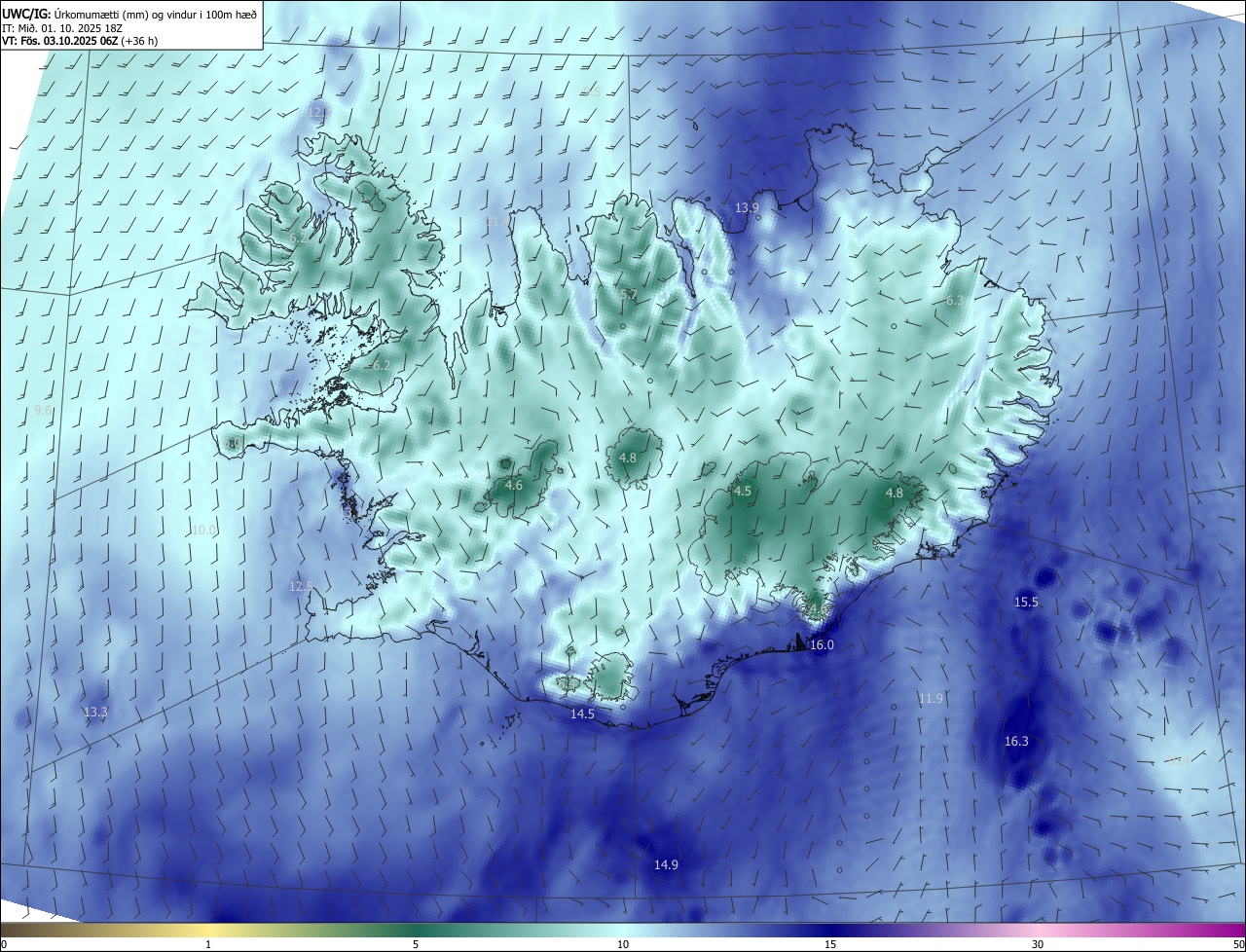Select the 'IT: Mið. 01. 10. 2025 18Z' line

click(x=61, y=27)
